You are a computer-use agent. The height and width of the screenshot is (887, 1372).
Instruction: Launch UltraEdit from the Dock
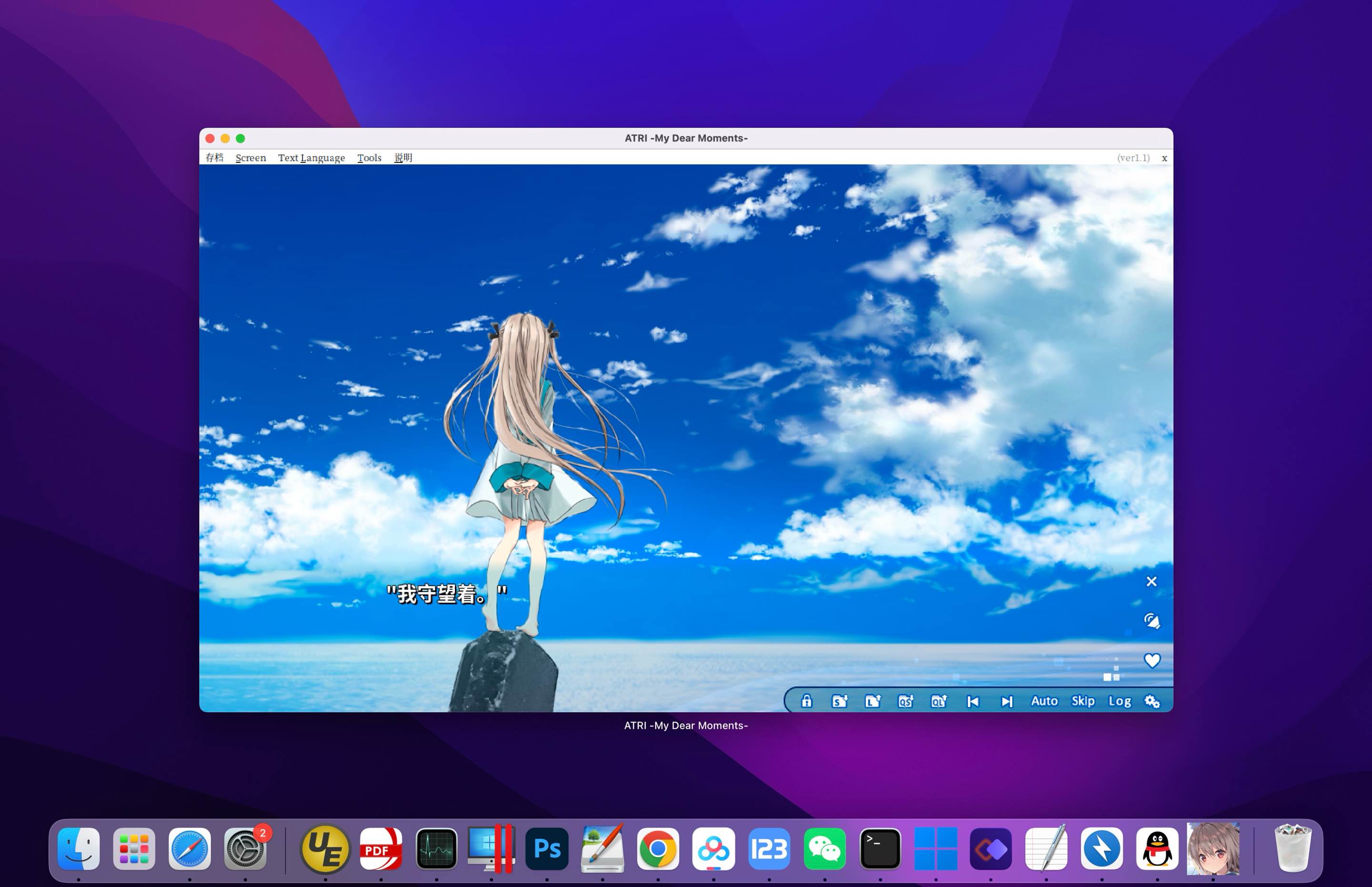[x=325, y=848]
